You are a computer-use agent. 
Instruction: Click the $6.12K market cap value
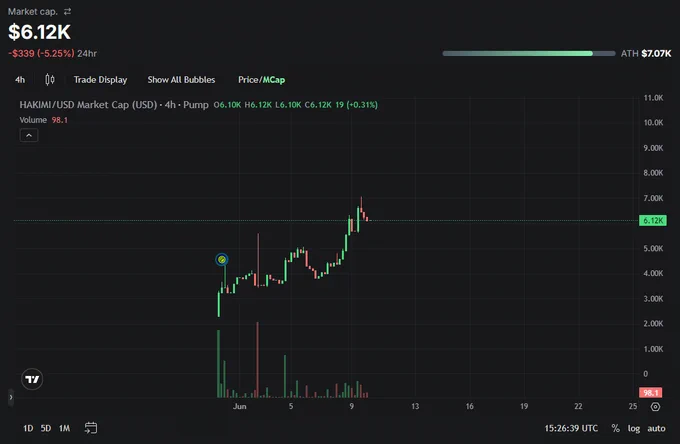coord(39,32)
